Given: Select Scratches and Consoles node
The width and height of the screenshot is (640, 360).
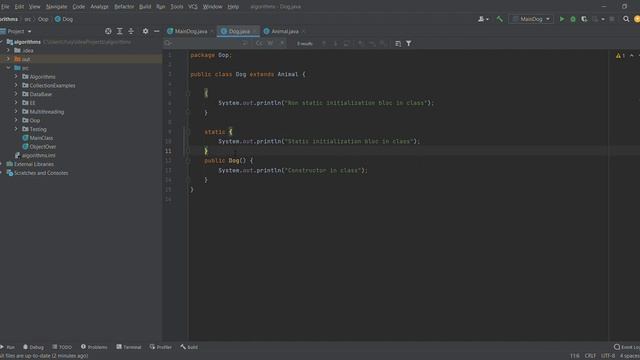Looking at the screenshot, I should [41, 173].
